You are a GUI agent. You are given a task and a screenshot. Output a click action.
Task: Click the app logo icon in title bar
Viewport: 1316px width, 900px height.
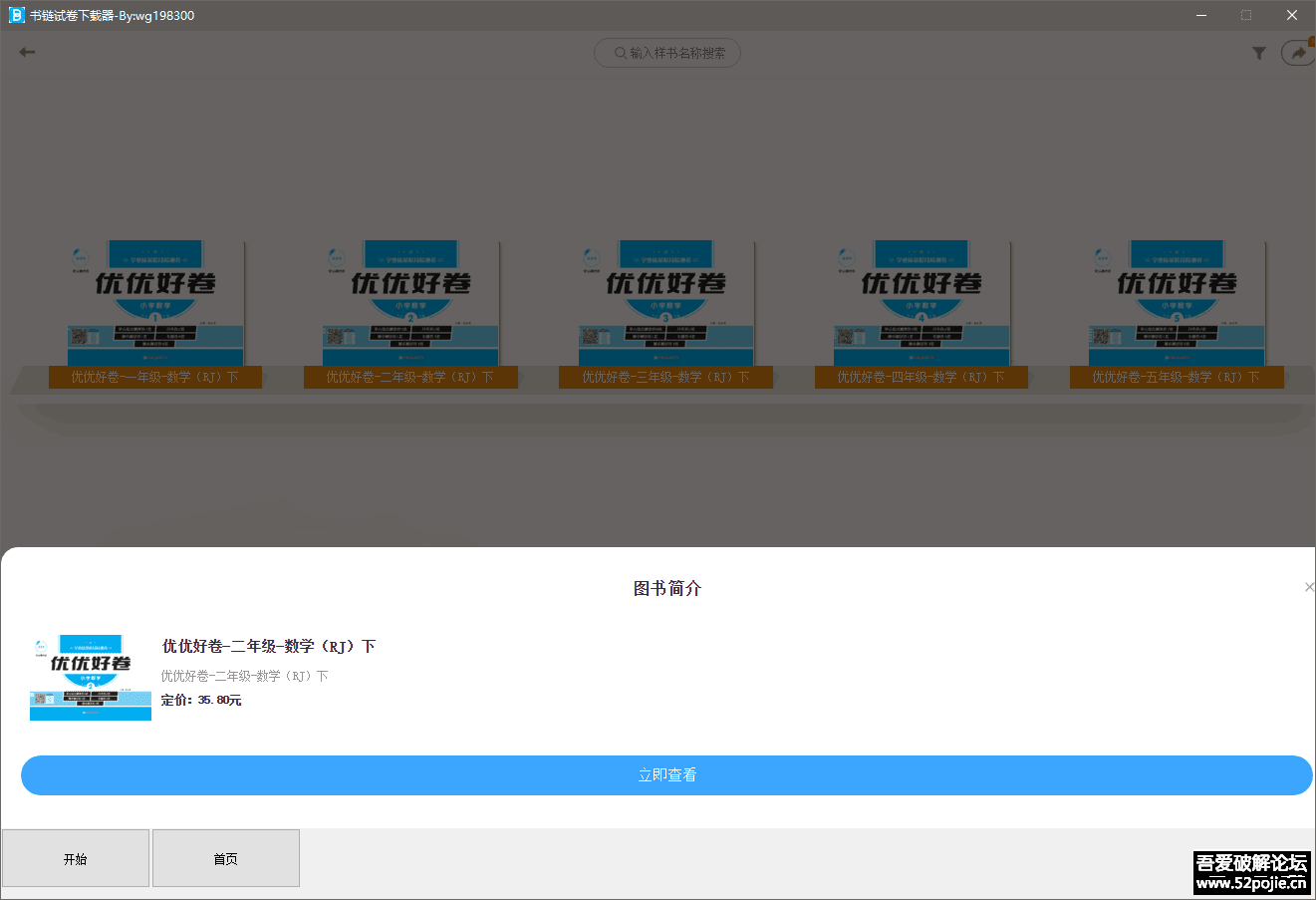pos(16,15)
